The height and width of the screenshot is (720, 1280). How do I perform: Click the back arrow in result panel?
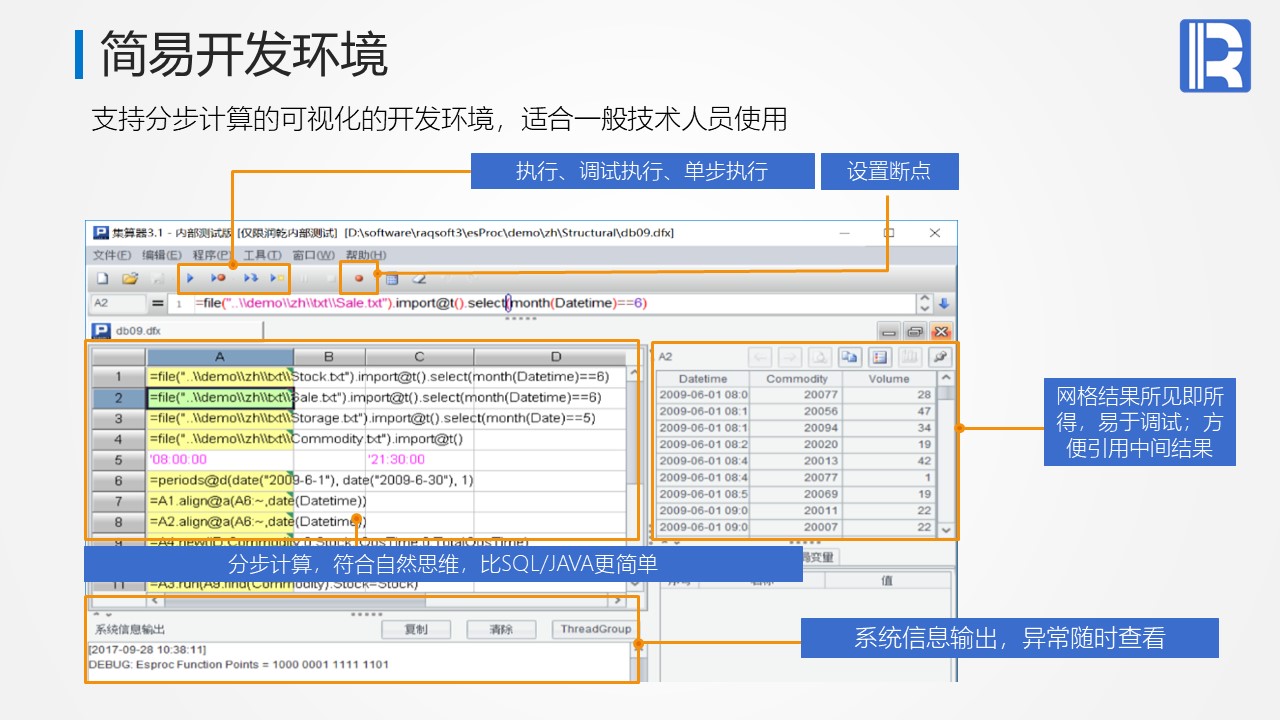[x=760, y=357]
